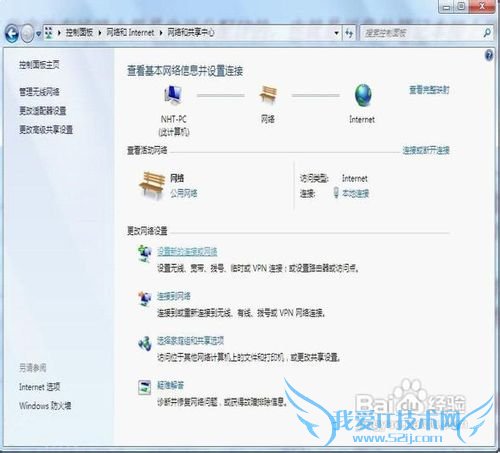Viewport: 500px width, 453px height.
Task: Click 连接或断开连接 link
Action: click(426, 150)
